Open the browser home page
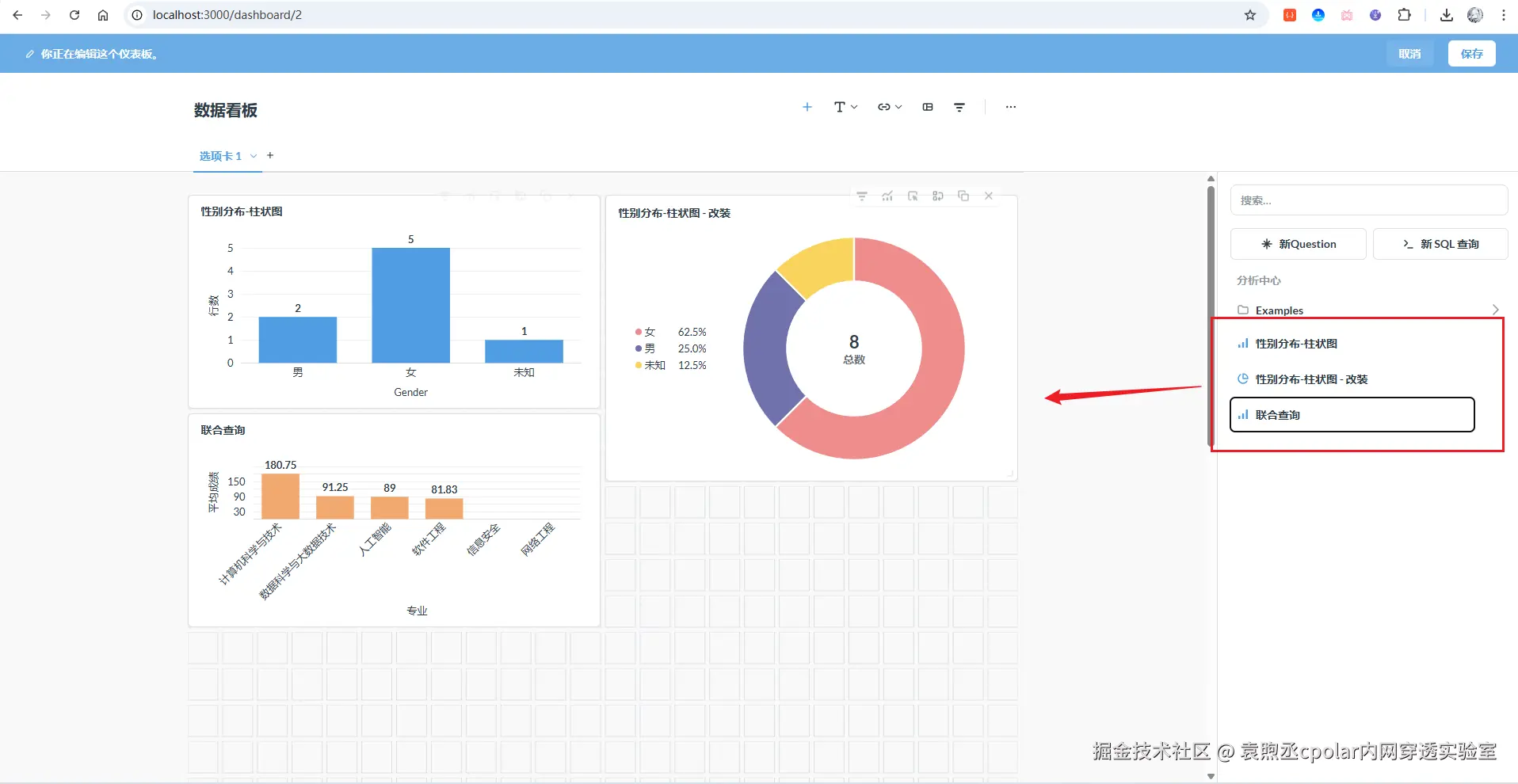This screenshot has height=784, width=1518. pyautogui.click(x=103, y=15)
